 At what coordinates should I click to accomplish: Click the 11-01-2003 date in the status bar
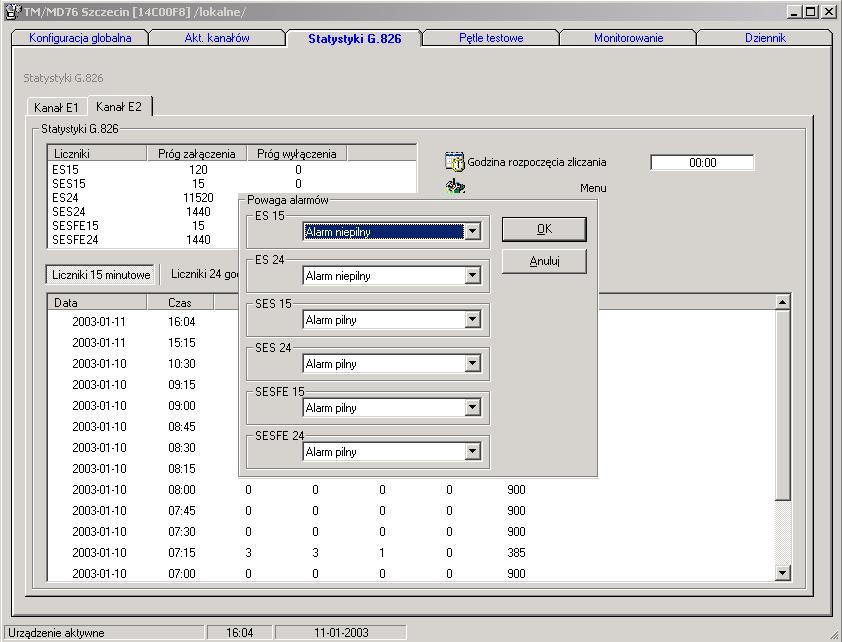point(341,632)
